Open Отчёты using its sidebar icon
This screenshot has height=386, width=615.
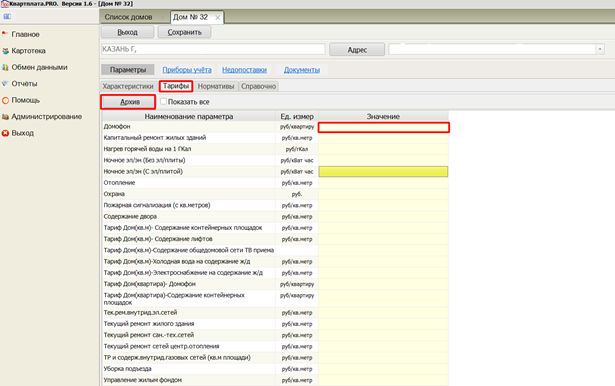[x=5, y=84]
